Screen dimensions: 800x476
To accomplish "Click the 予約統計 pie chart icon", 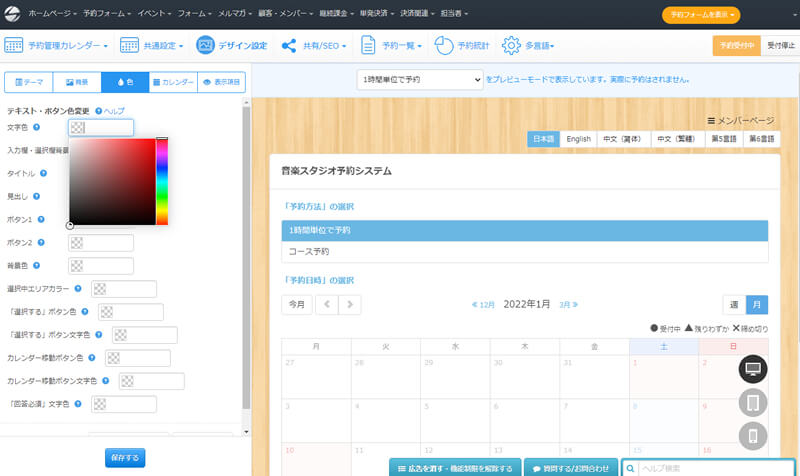I will 445,46.
